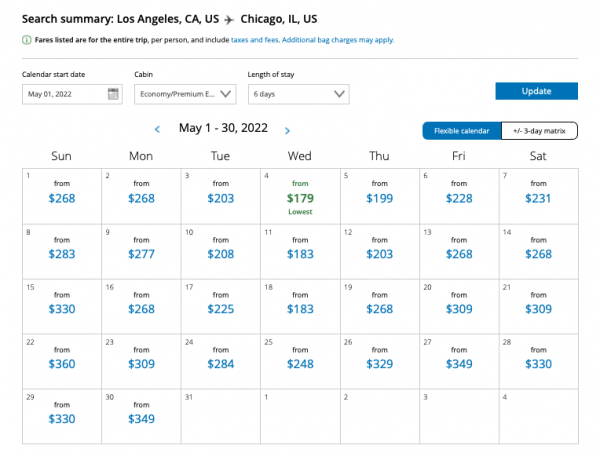
Task: Open the taxes and fees link
Action: [x=254, y=40]
